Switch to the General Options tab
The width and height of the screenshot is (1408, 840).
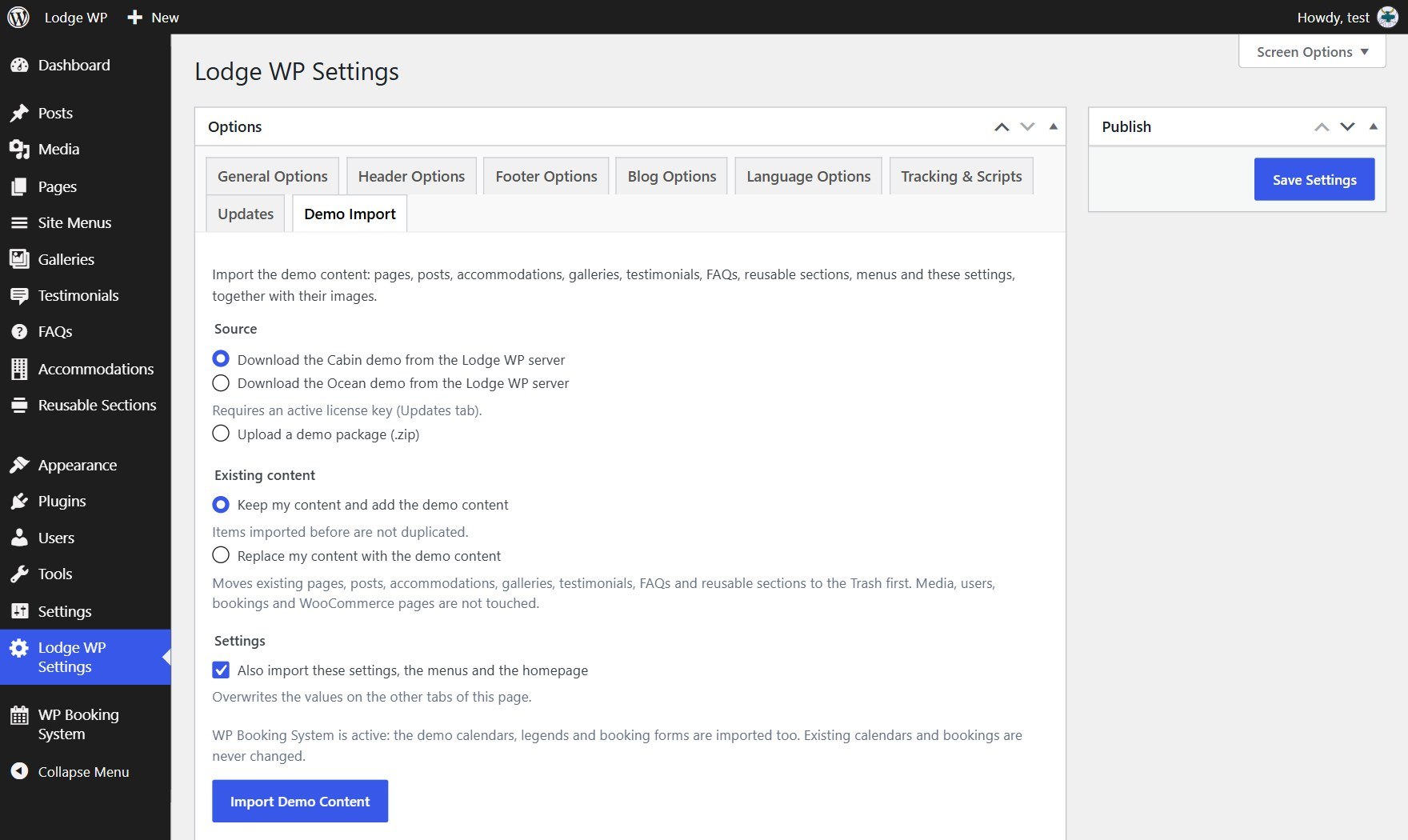273,176
